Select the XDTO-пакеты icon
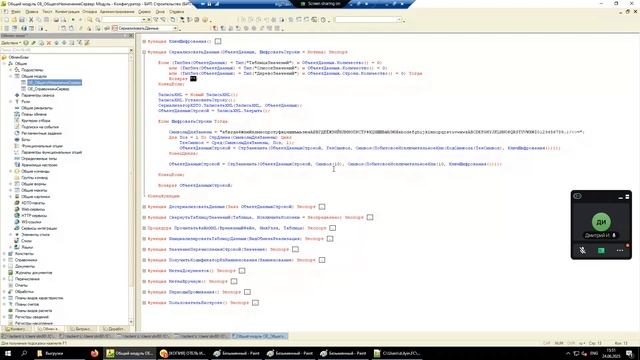This screenshot has width=640, height=360. [x=17, y=203]
